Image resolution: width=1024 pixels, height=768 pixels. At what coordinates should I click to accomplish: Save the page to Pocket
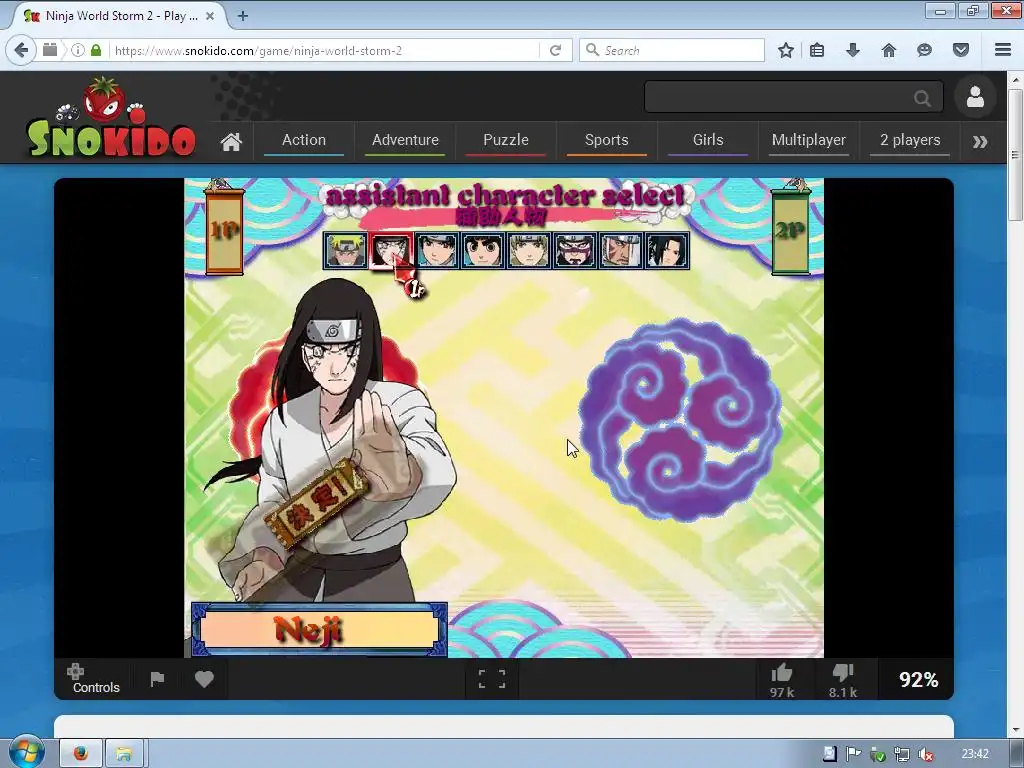tap(961, 50)
